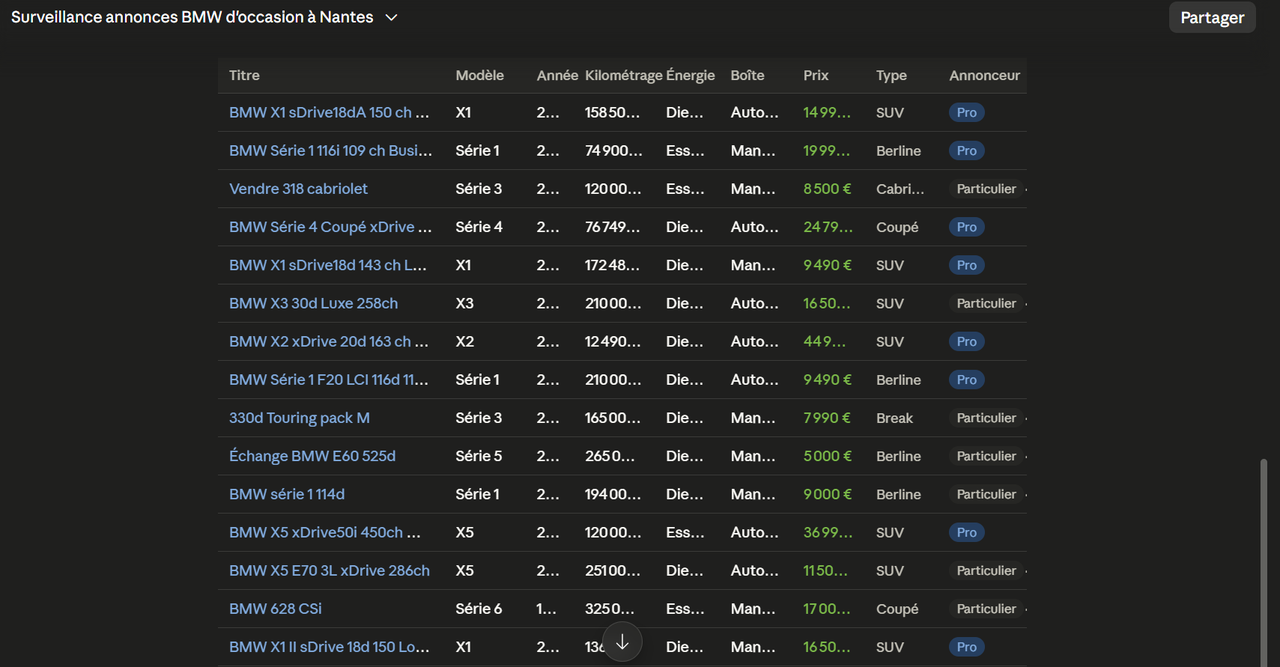Click the Particulier badge in the 330d Touring row
Screen dimensions: 1280x667
click(986, 418)
